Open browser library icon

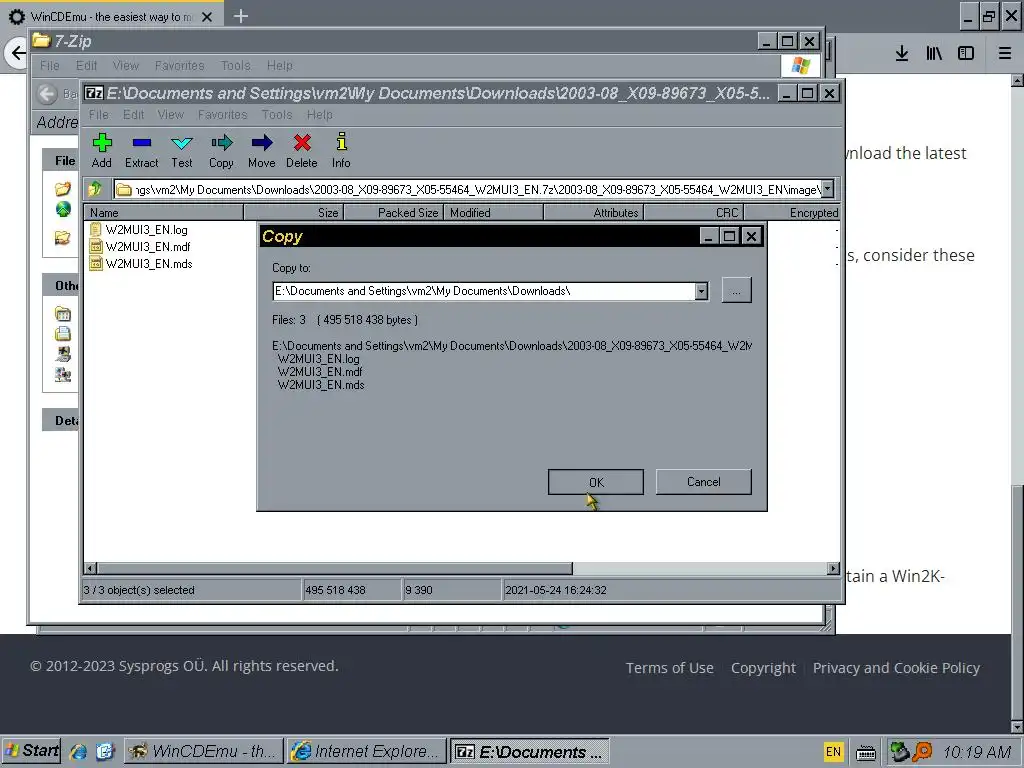click(x=934, y=54)
